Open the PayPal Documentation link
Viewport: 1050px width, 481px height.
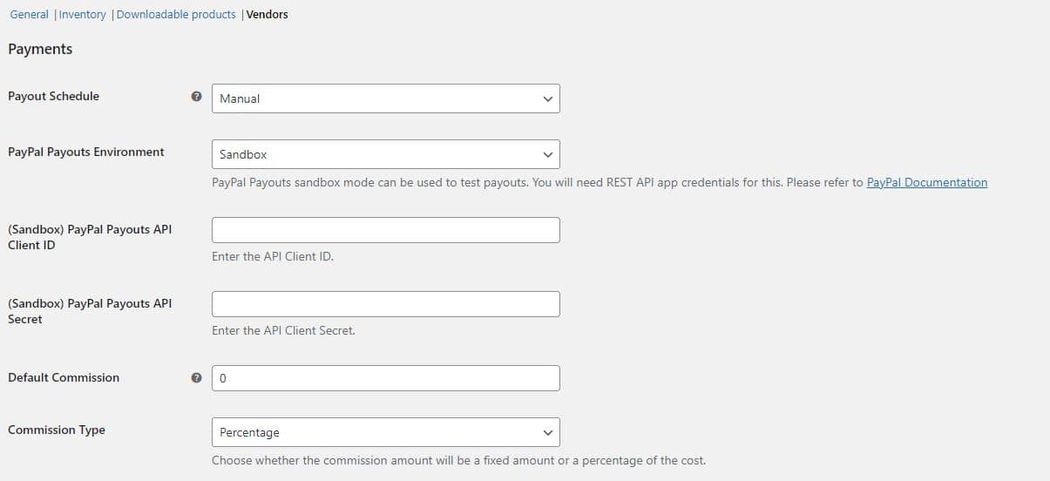927,182
